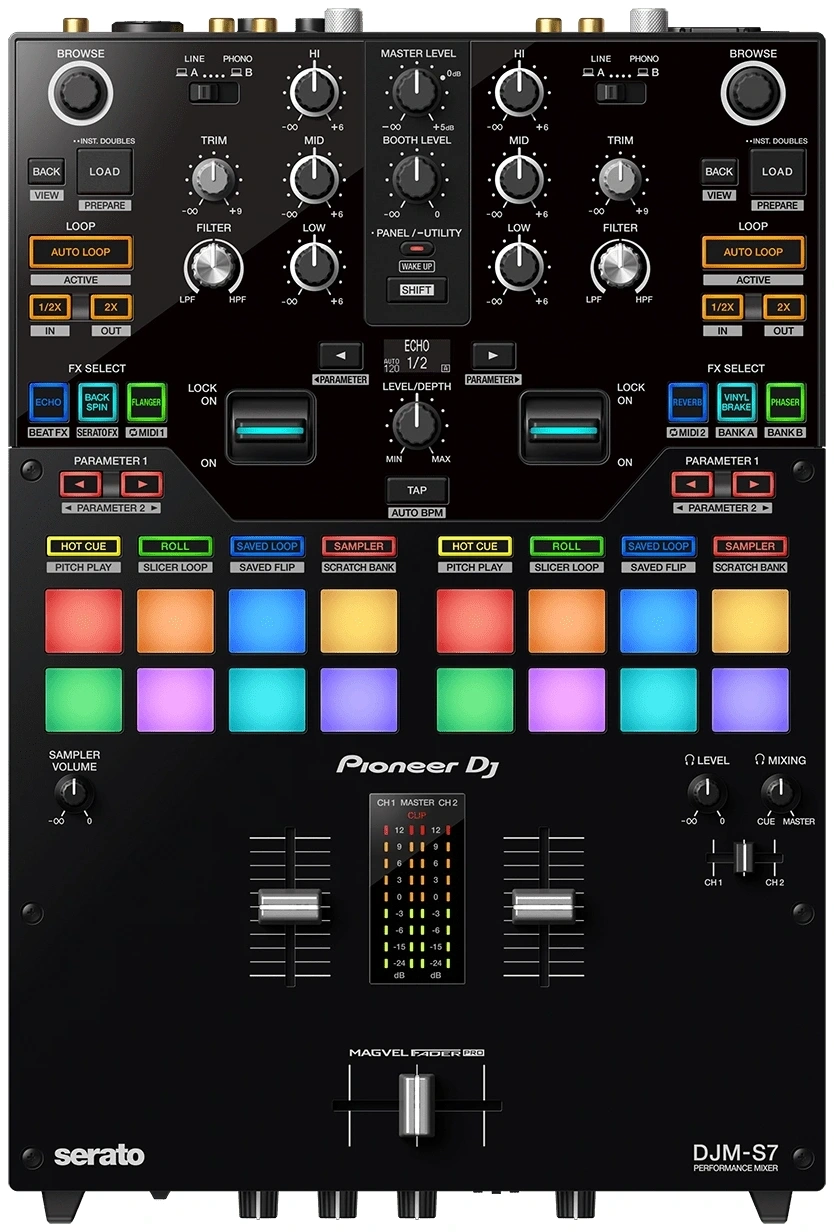Hit right deck PARAMETER 1 left arrow
Image resolution: width=834 pixels, height=1232 pixels.
click(x=694, y=485)
